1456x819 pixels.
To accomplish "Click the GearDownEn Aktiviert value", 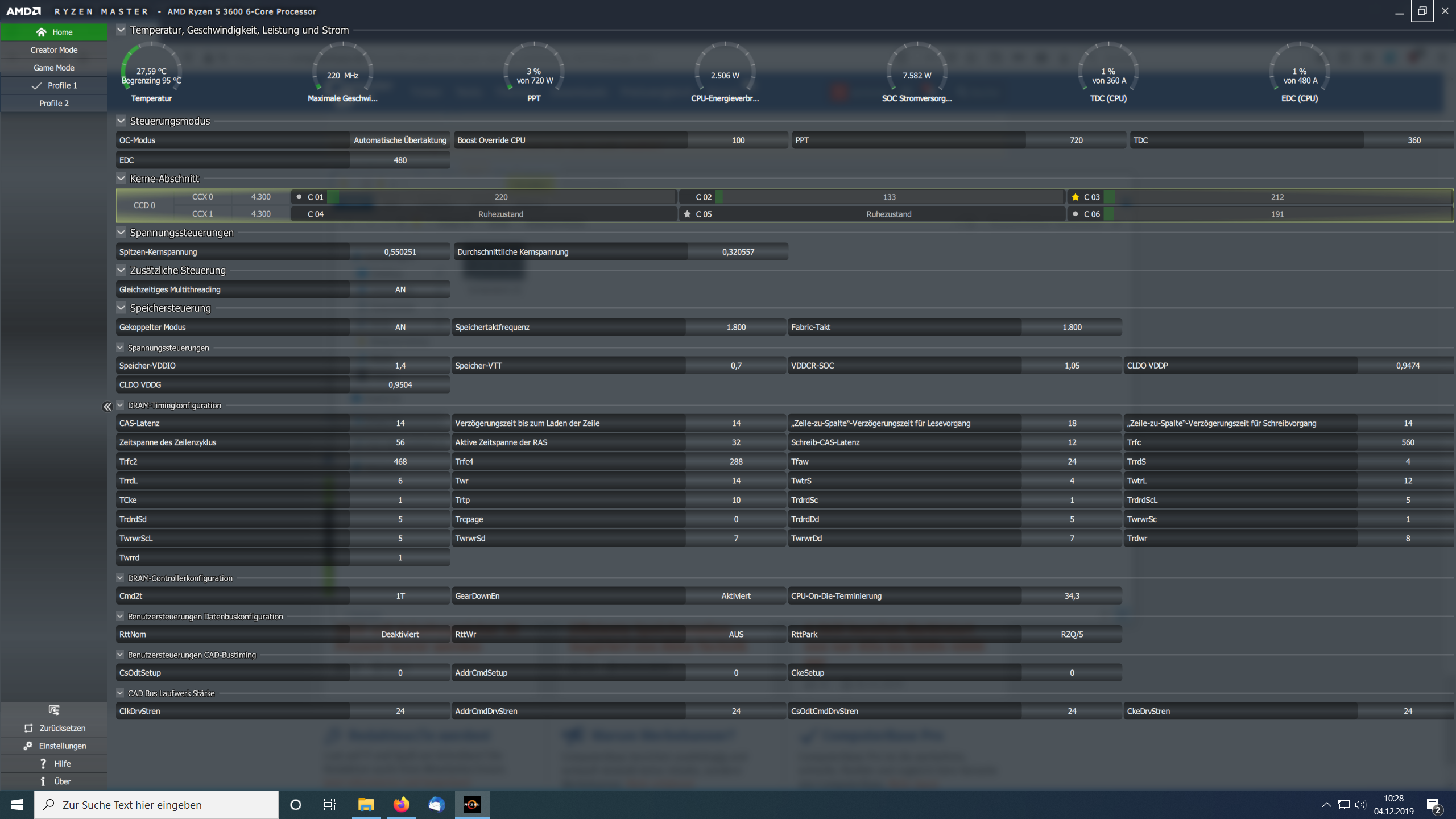I will point(735,596).
